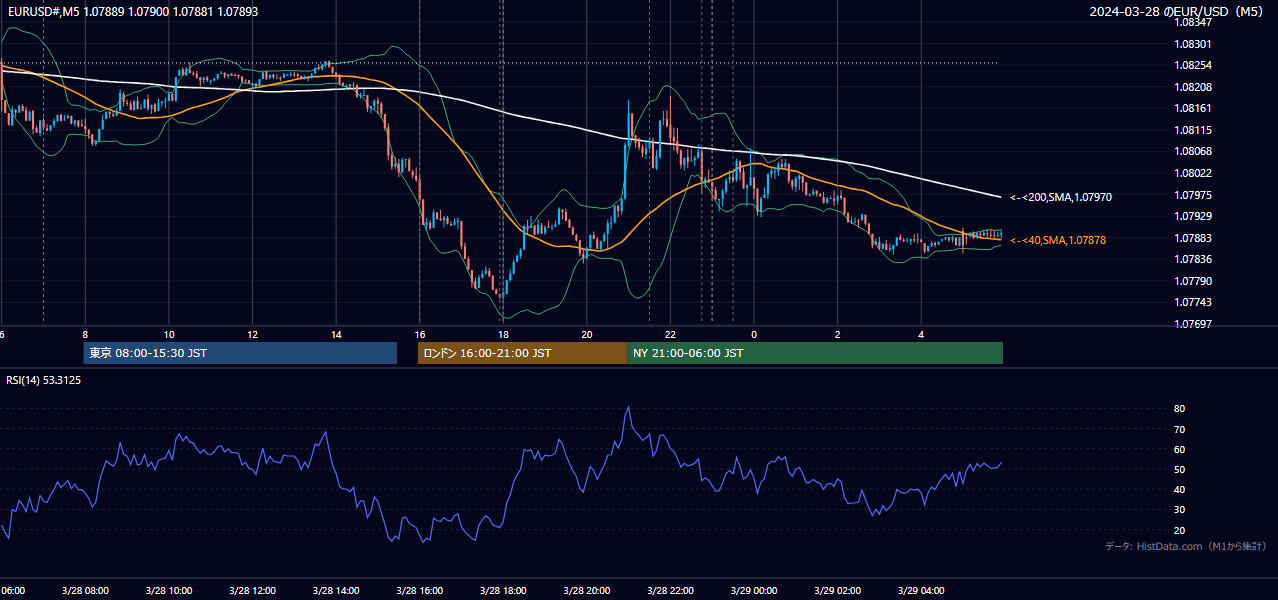Click time axis label 3/29 02:00
This screenshot has width=1278, height=600.
pos(837,590)
